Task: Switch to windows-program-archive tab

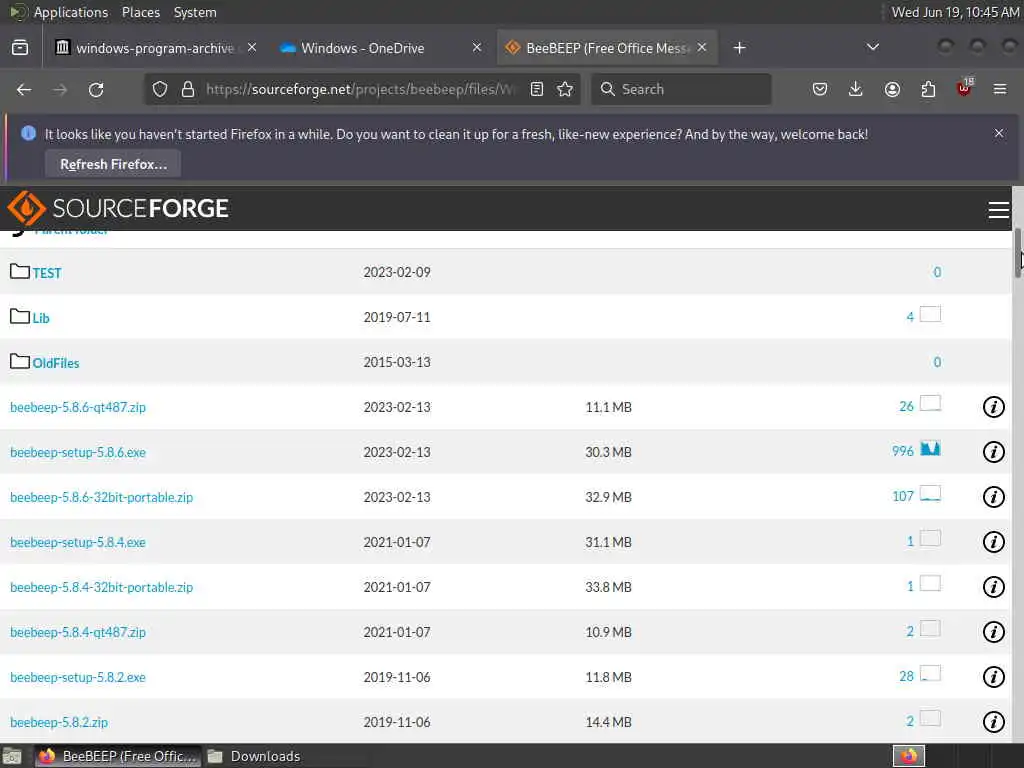Action: pos(155,48)
